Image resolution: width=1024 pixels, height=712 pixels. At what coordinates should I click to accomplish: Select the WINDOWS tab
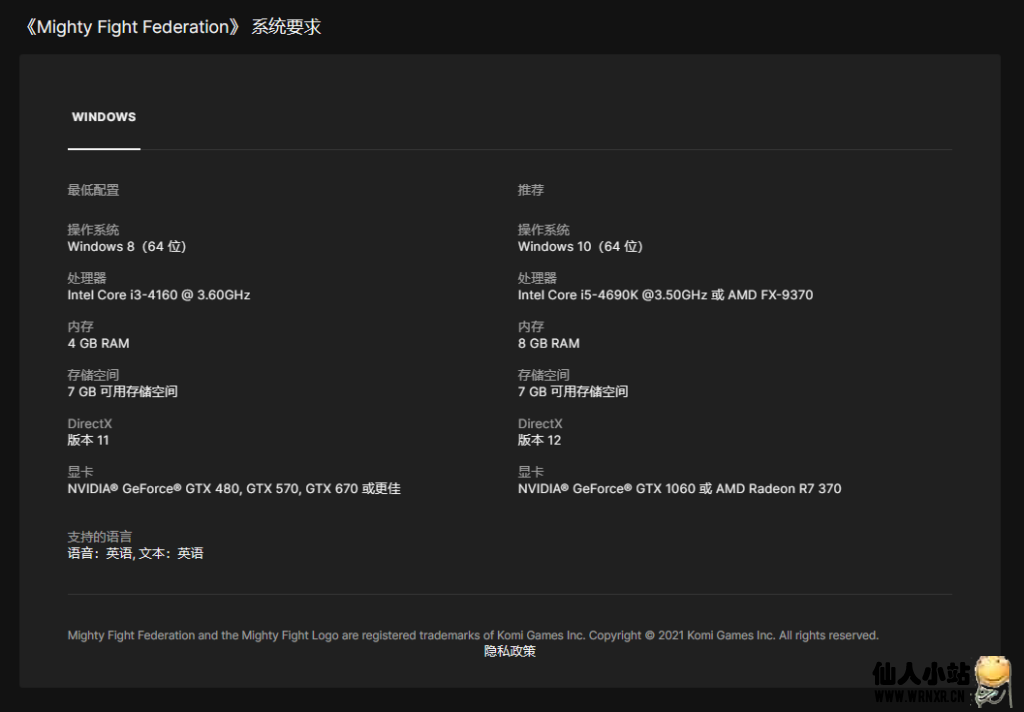(x=104, y=117)
